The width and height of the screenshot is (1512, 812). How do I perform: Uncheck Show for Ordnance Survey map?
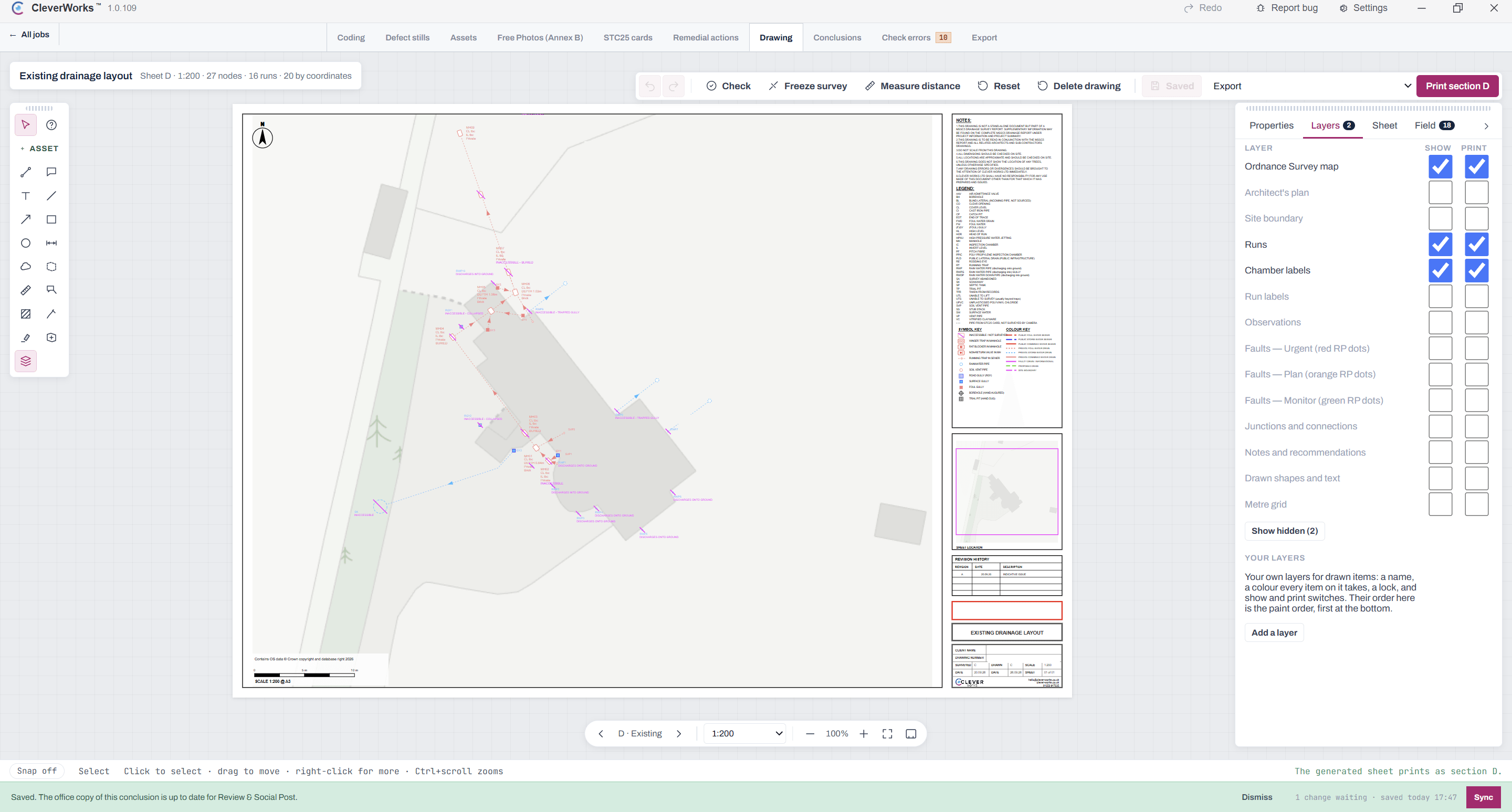(1441, 166)
